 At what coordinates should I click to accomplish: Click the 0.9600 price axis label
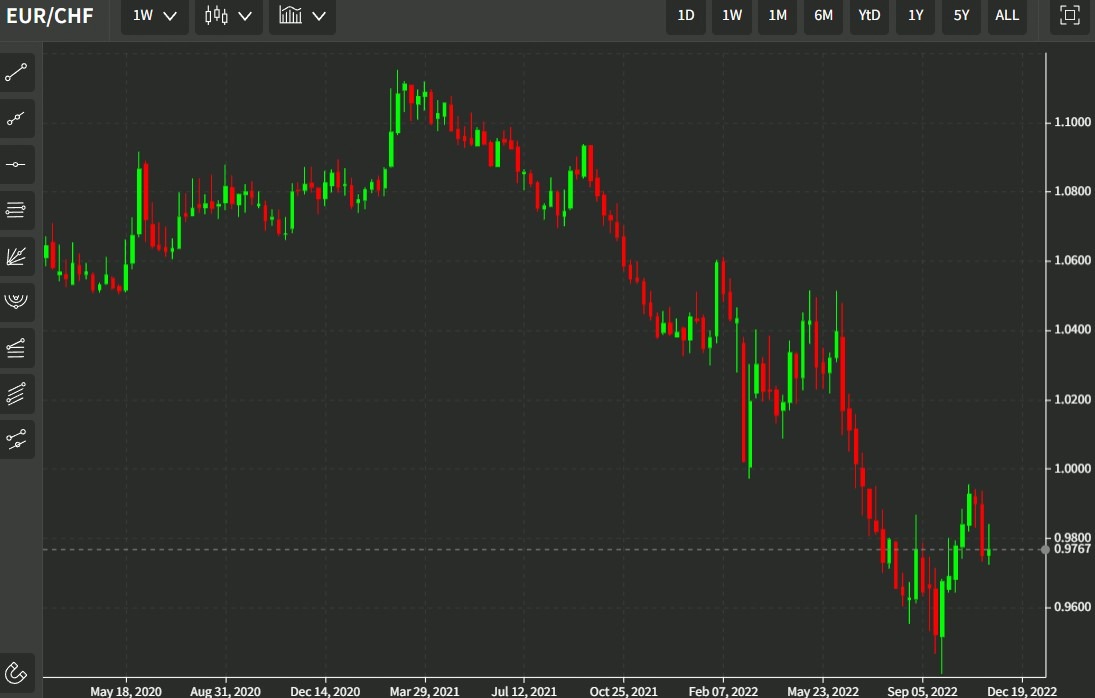pyautogui.click(x=1072, y=607)
